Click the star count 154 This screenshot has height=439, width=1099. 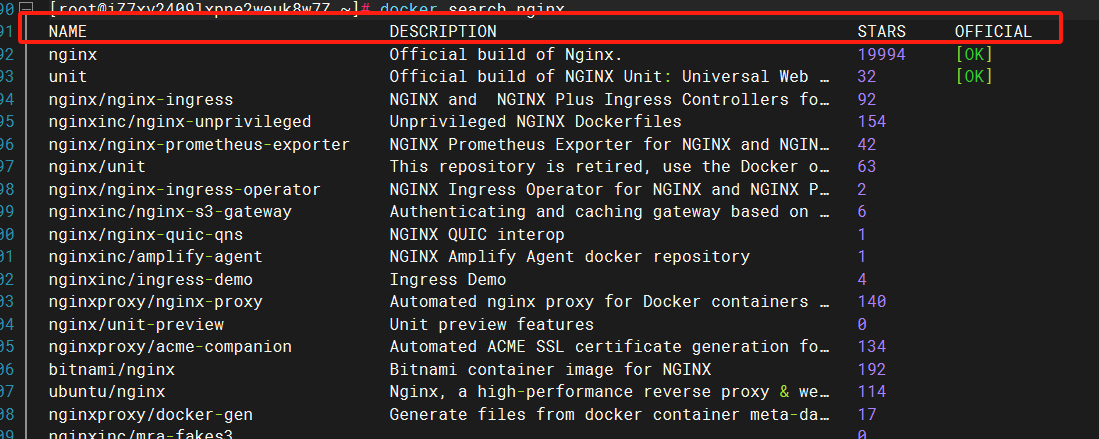coord(872,121)
